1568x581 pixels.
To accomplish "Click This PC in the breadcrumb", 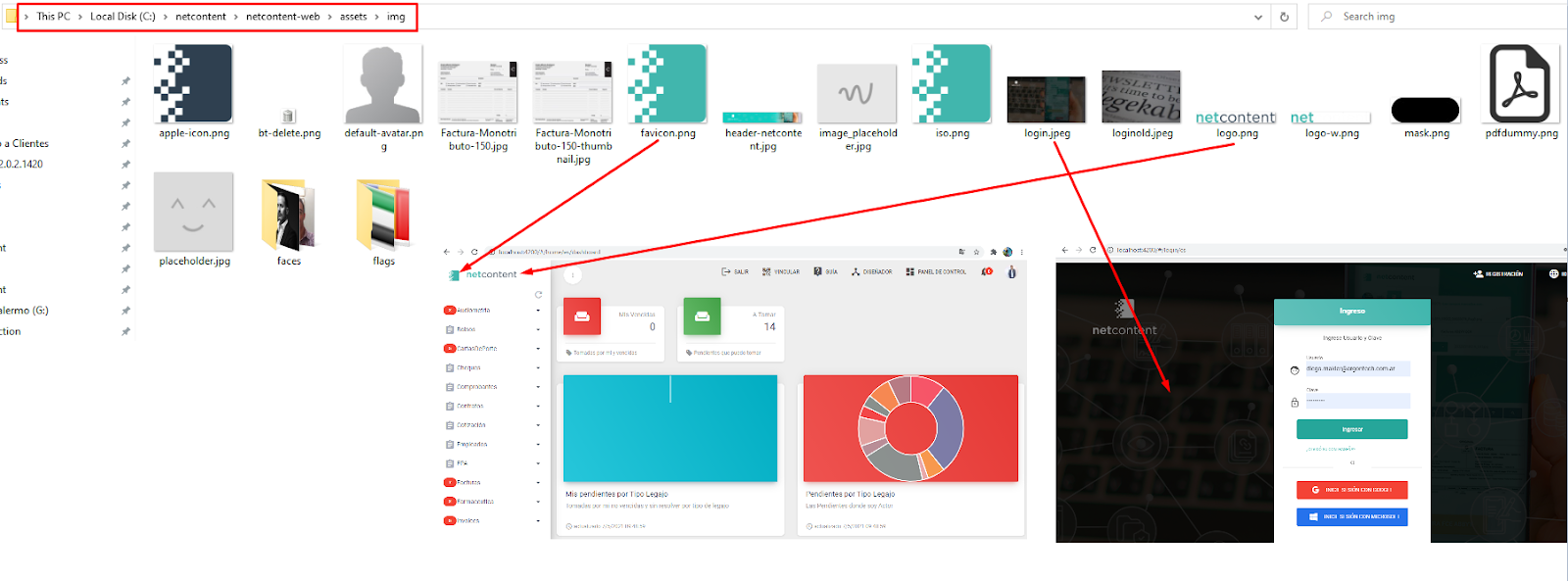I will click(x=53, y=17).
